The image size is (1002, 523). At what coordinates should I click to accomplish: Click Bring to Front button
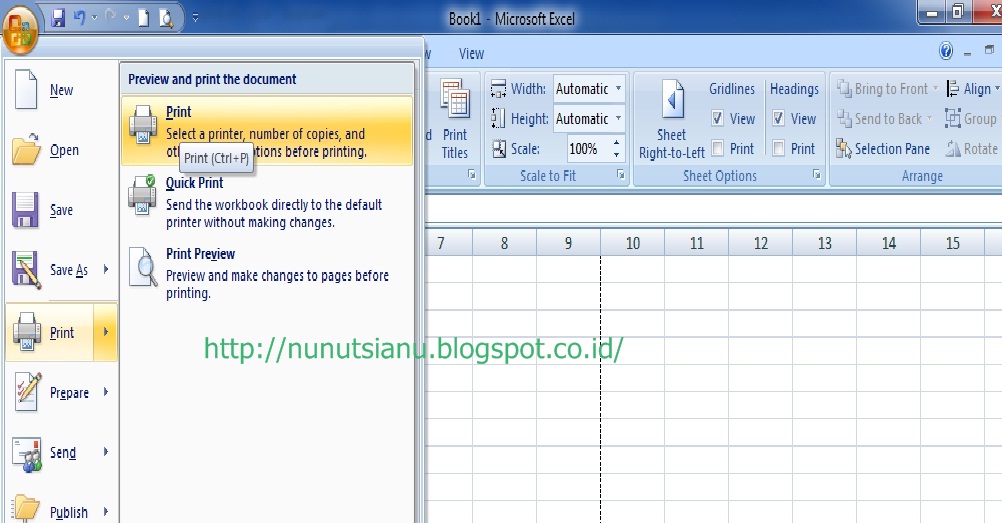pyautogui.click(x=883, y=89)
